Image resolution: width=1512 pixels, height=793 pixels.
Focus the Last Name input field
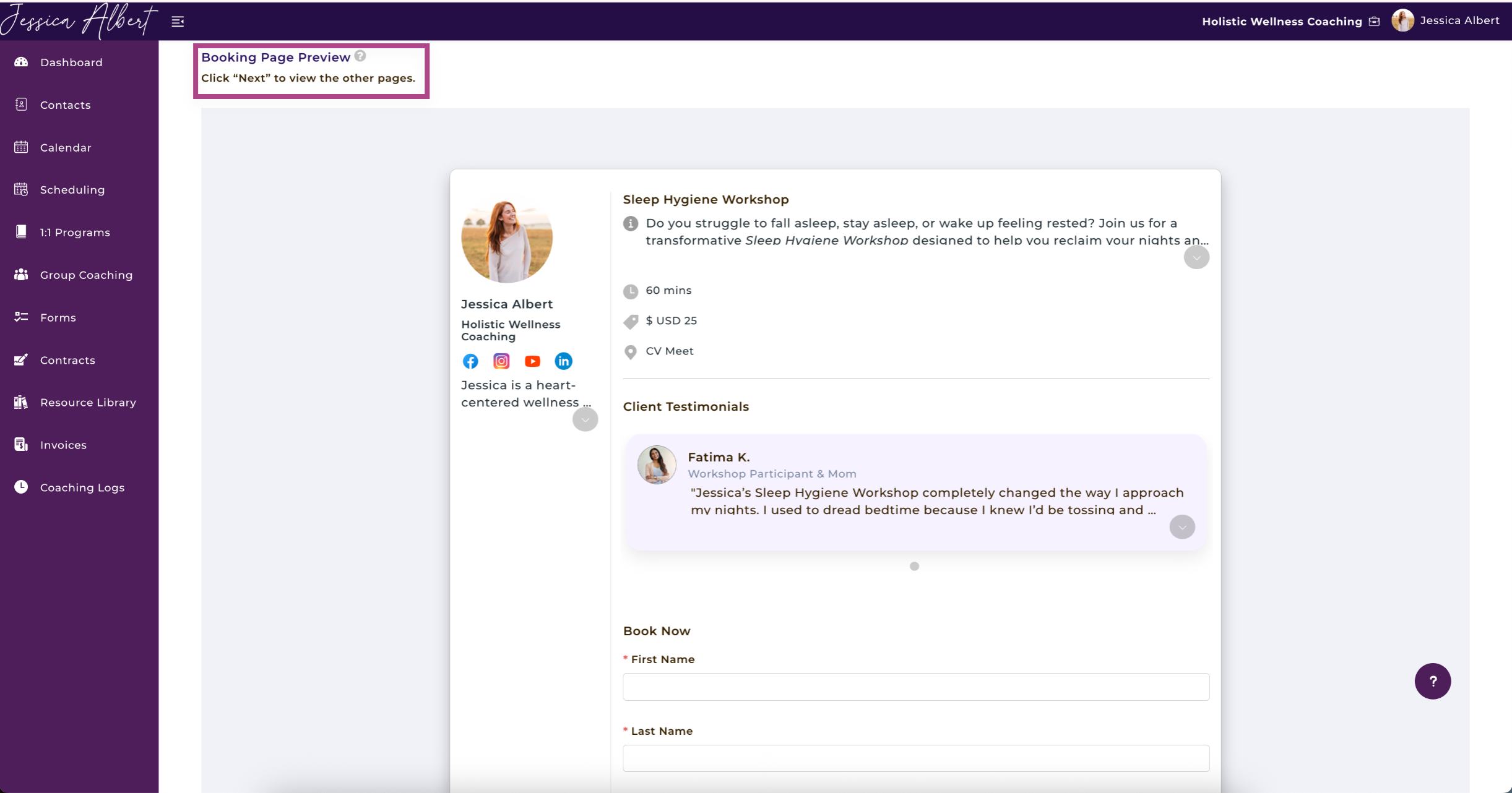[915, 758]
